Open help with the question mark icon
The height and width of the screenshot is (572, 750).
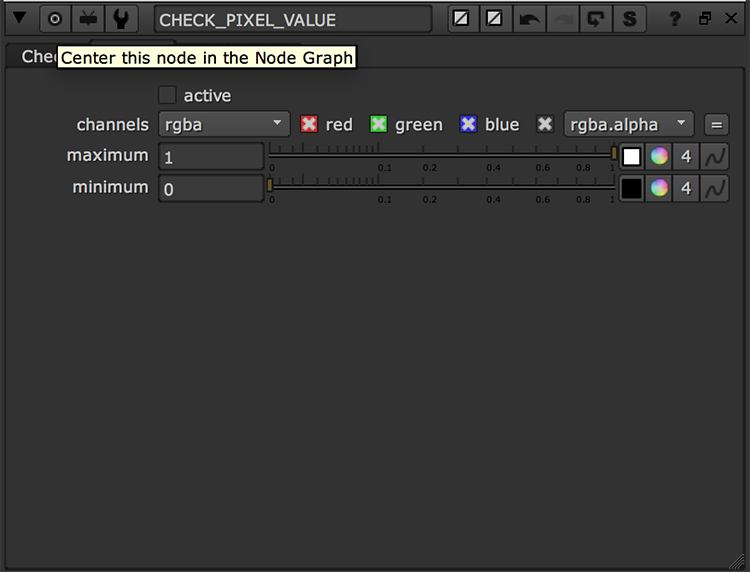[676, 19]
